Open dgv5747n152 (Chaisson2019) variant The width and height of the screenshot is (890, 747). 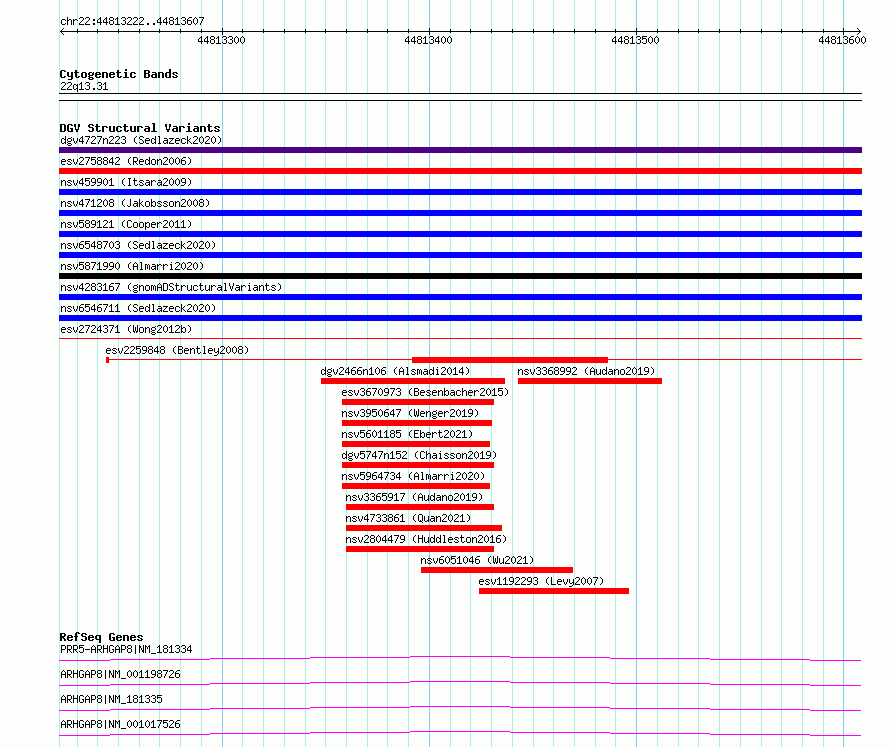[419, 455]
